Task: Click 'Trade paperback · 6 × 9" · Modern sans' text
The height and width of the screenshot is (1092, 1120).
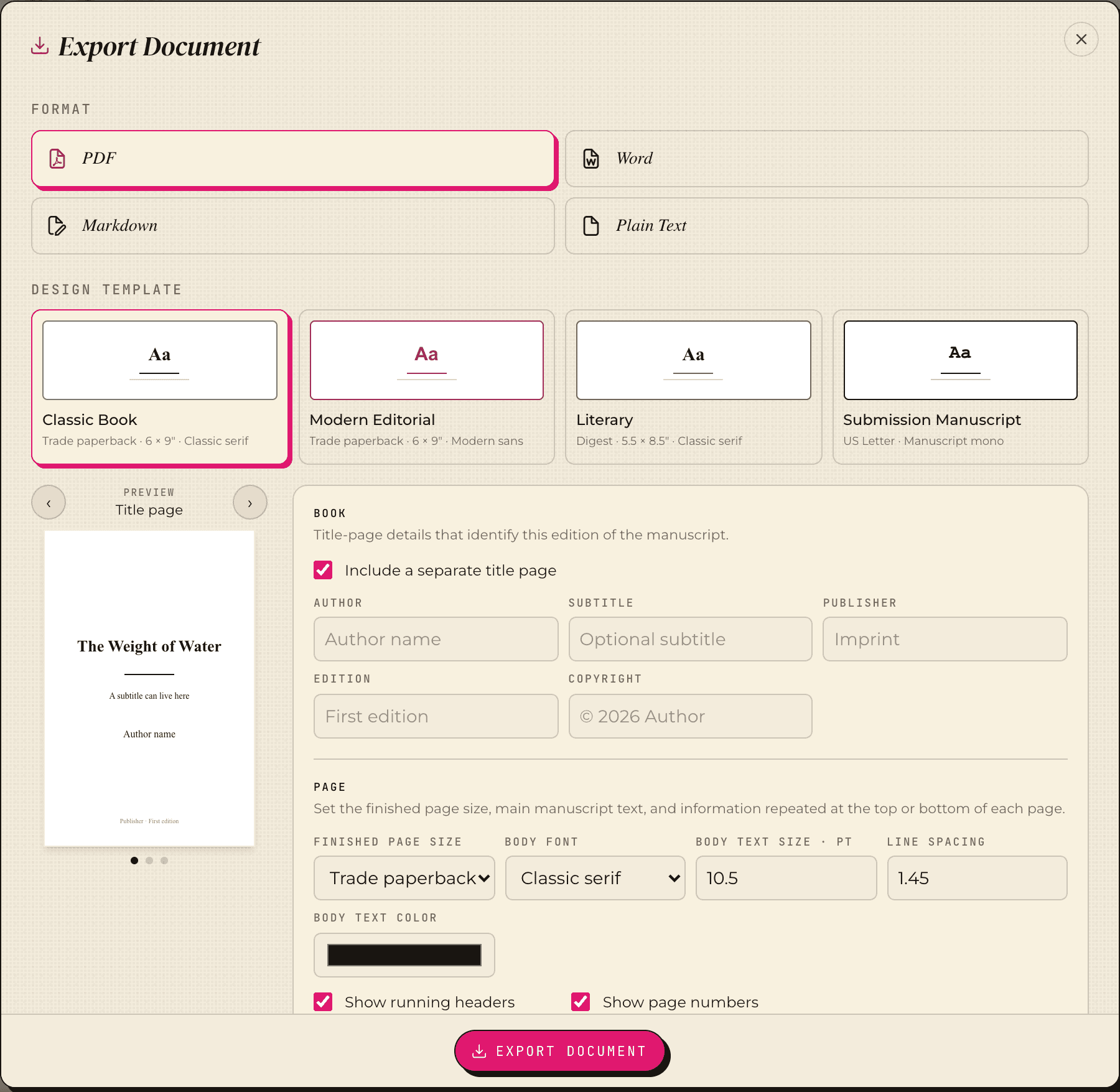Action: click(416, 441)
